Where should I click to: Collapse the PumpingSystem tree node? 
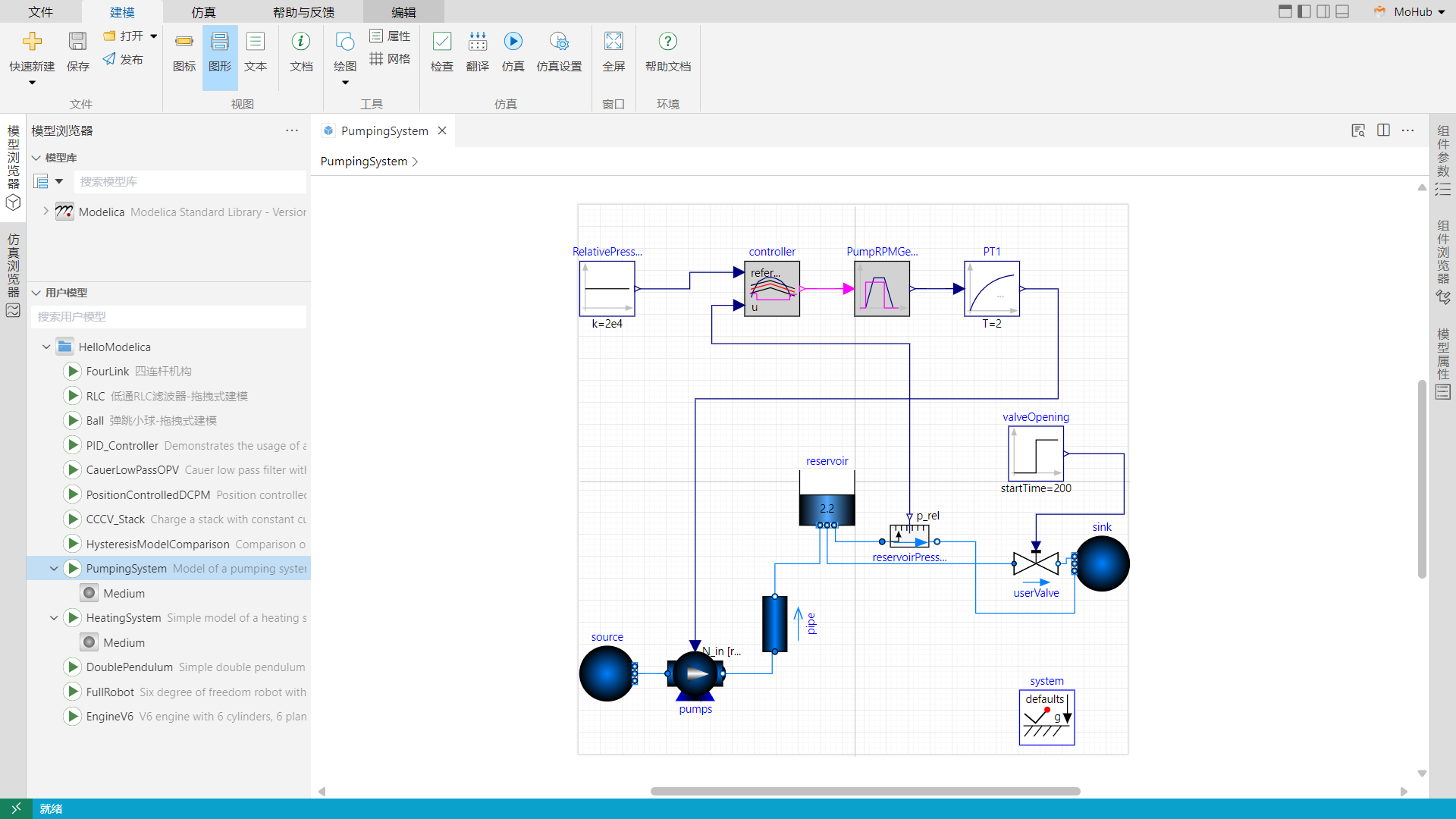coord(53,568)
